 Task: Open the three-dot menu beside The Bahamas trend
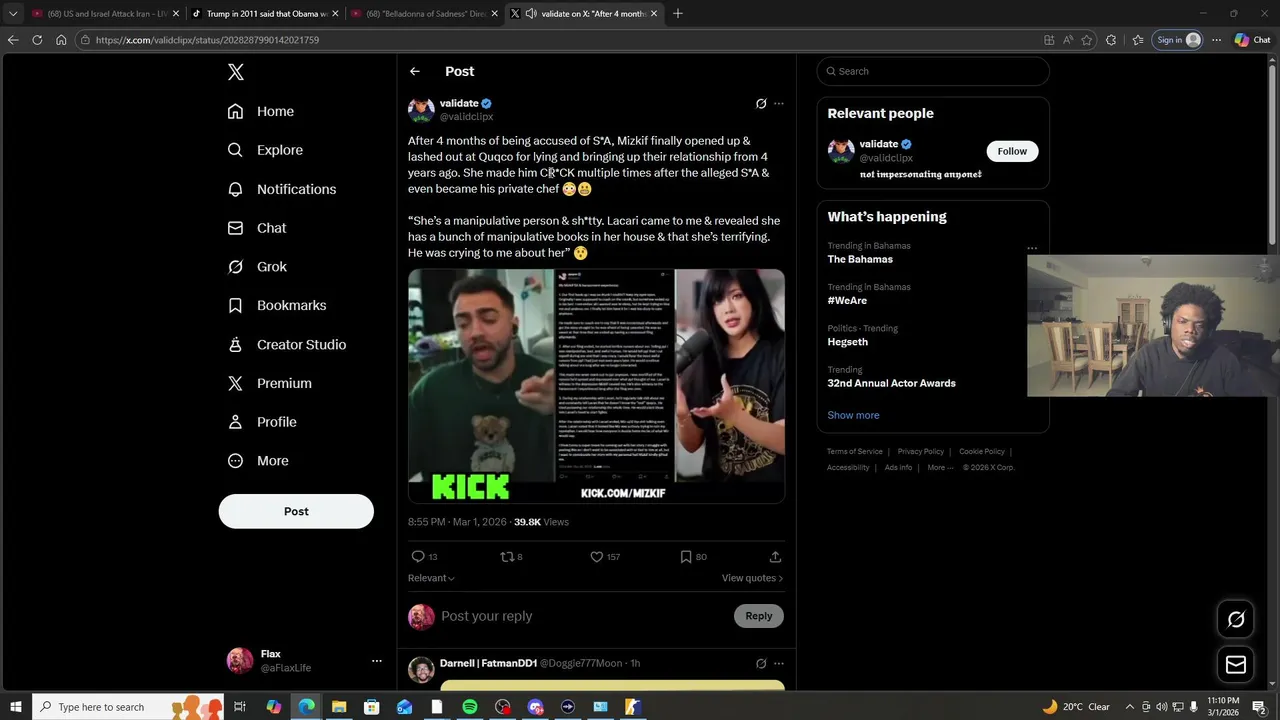1032,248
